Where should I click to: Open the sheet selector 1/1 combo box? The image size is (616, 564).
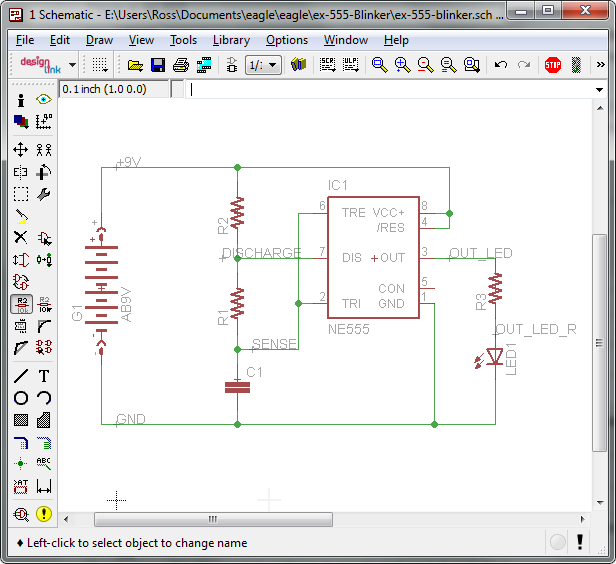(263, 65)
